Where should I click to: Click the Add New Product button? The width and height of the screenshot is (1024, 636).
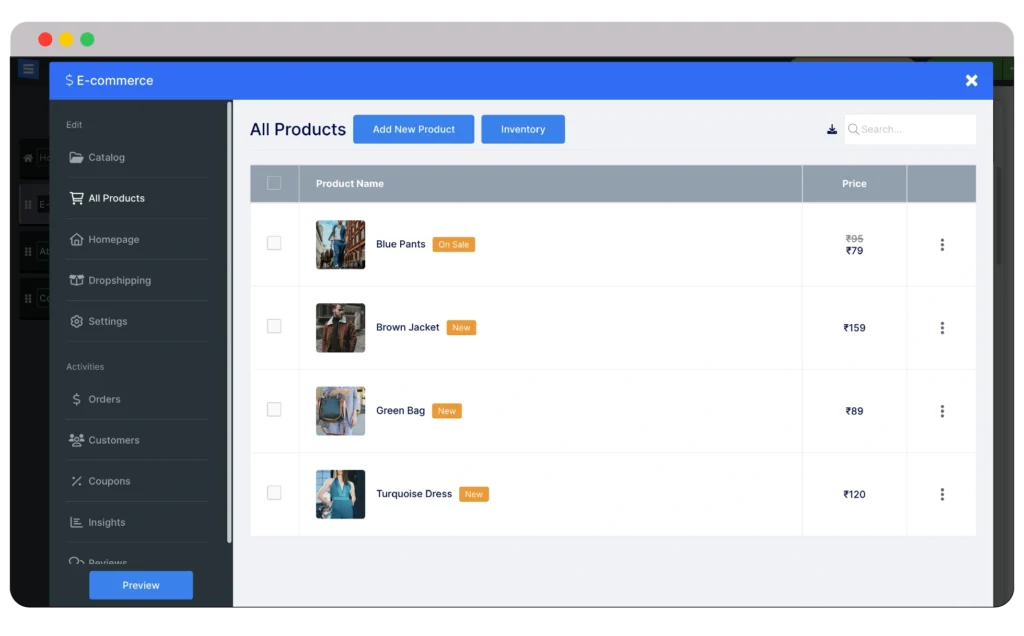coord(413,129)
